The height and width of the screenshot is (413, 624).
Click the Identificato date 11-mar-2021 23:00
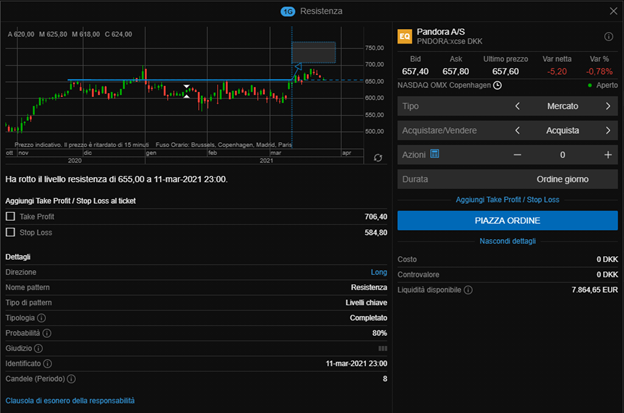click(356, 364)
